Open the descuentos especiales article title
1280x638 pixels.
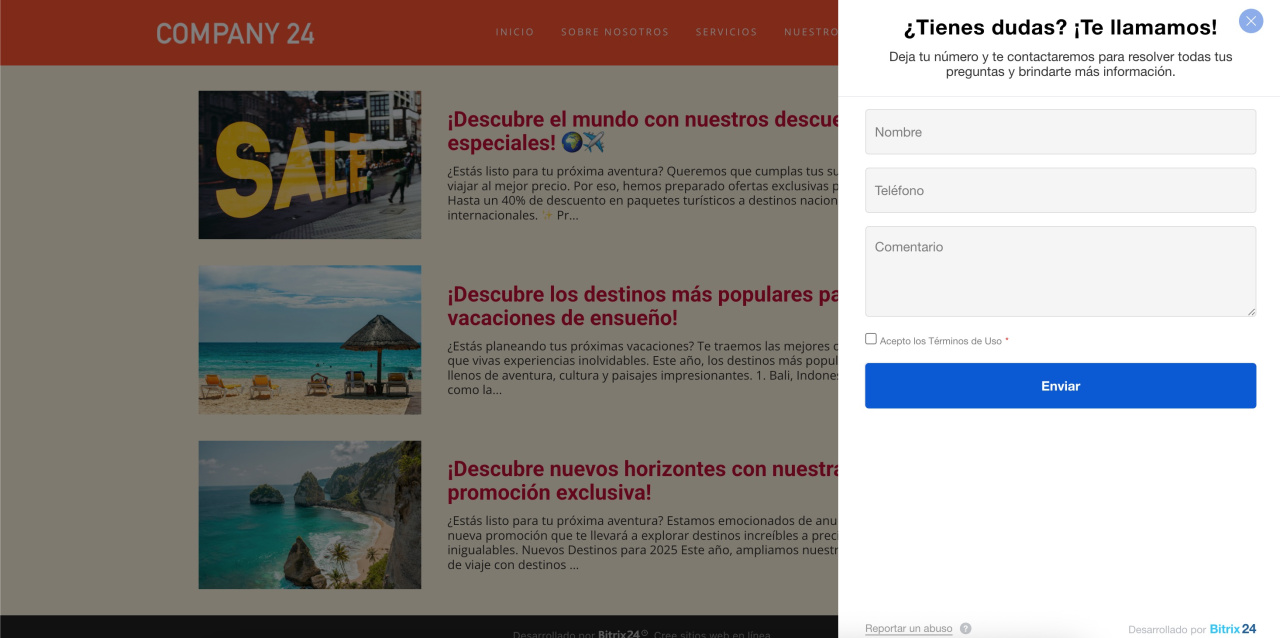[x=640, y=131]
